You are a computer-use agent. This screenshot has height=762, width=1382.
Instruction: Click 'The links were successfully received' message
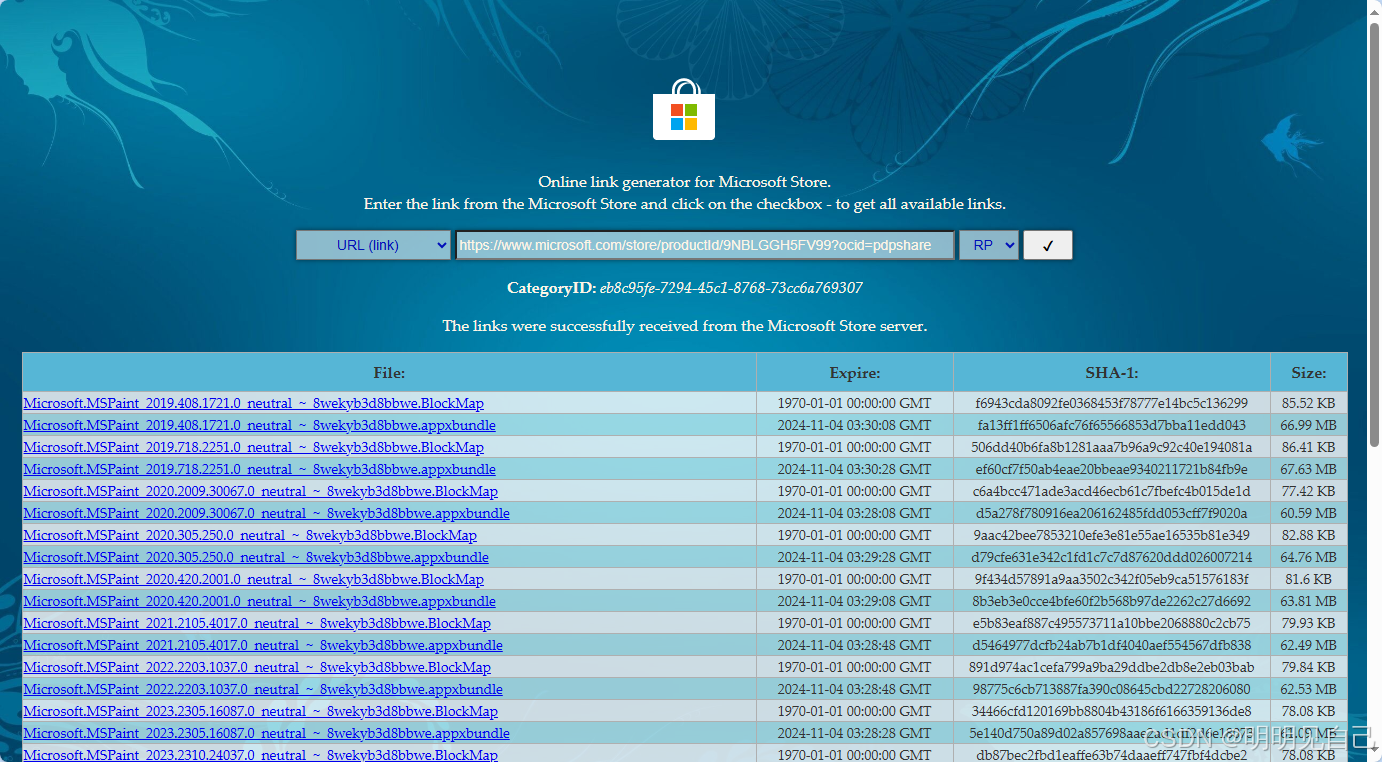point(685,326)
